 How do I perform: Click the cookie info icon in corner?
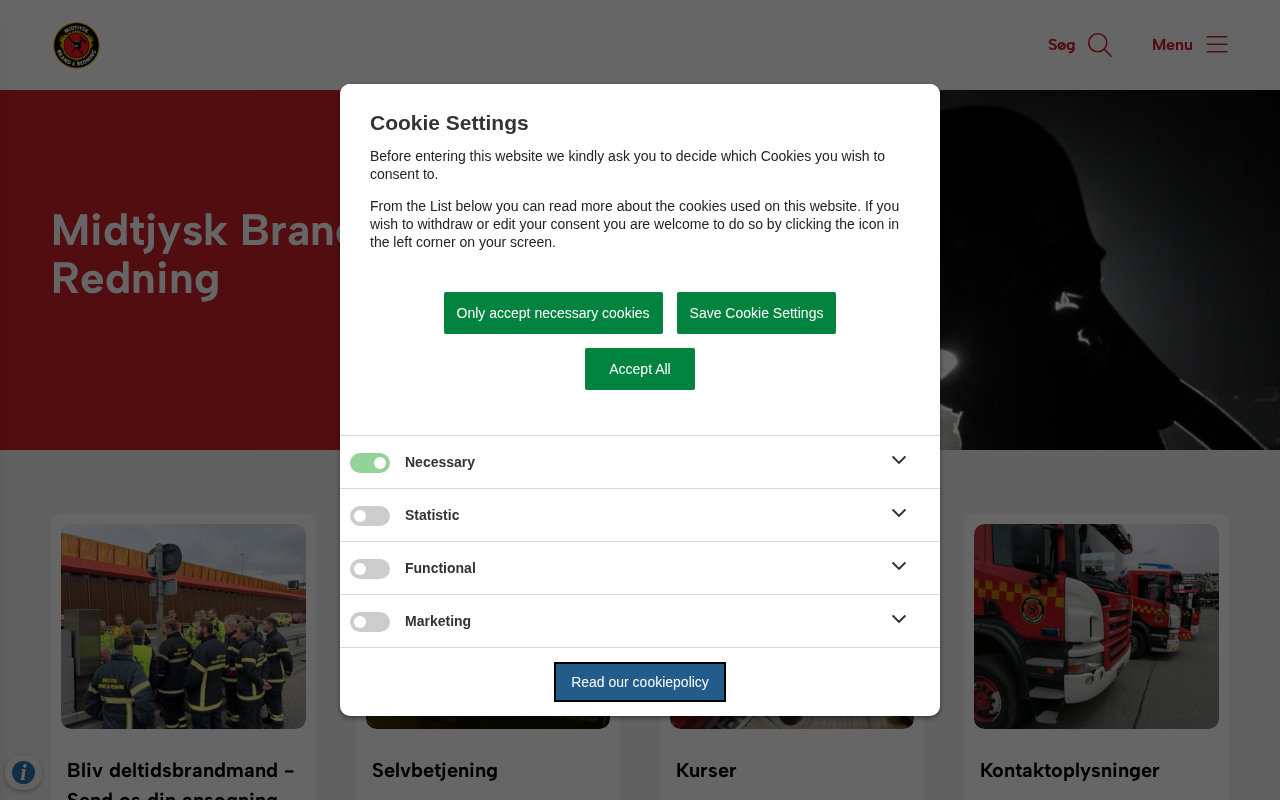point(23,772)
